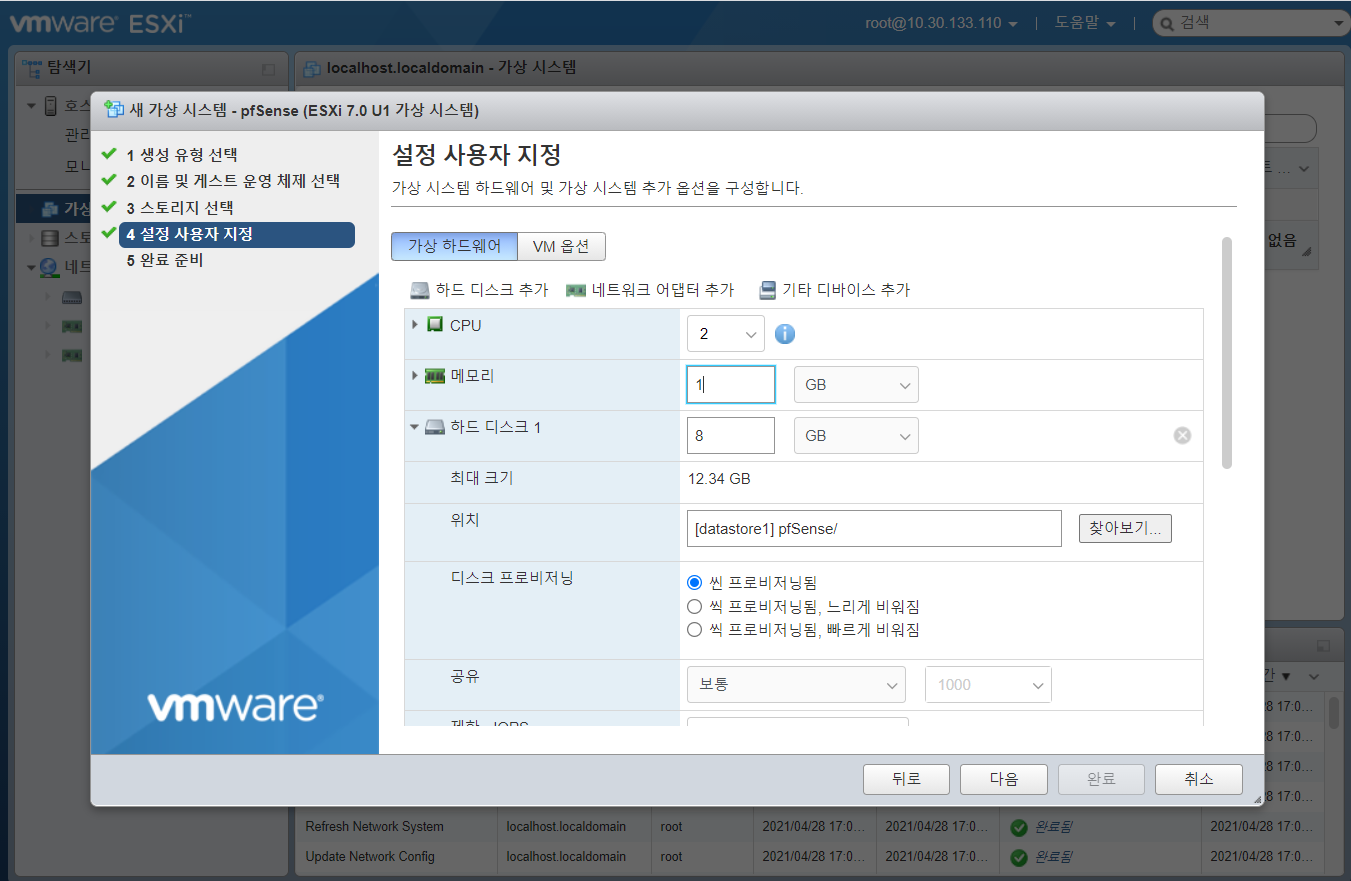Open the CPU count dropdown

pyautogui.click(x=726, y=334)
